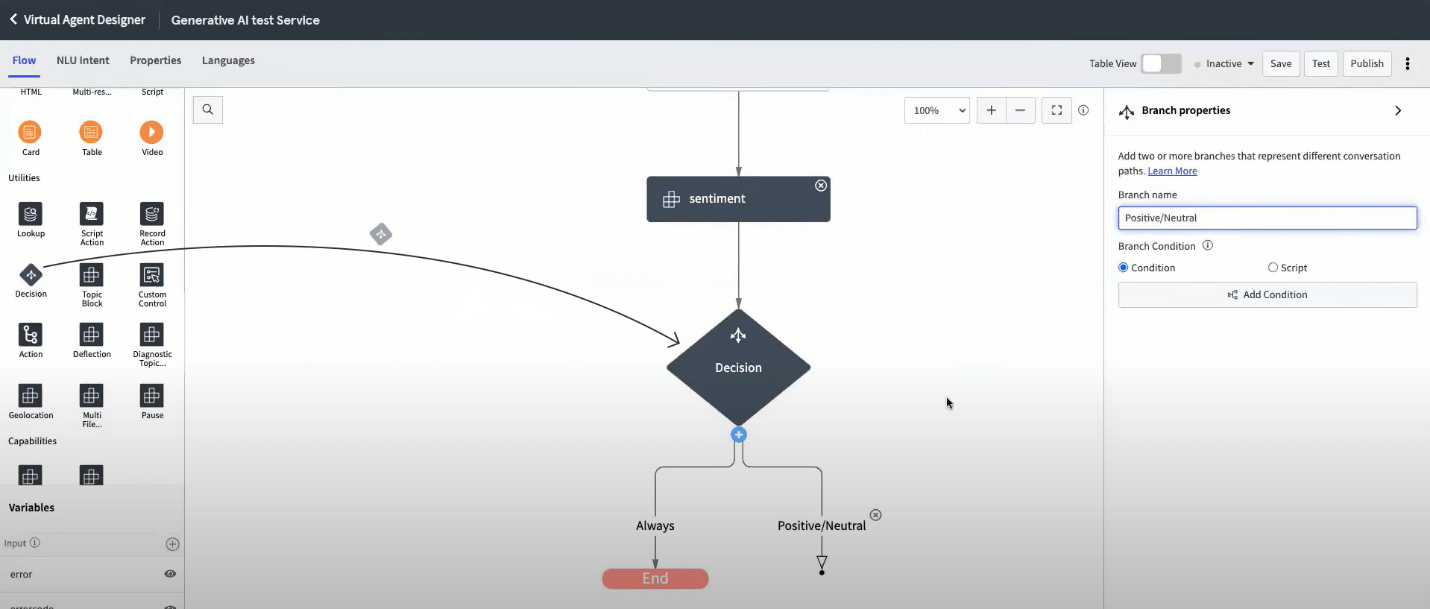Choose the Diagnostic Topic utility

click(152, 335)
